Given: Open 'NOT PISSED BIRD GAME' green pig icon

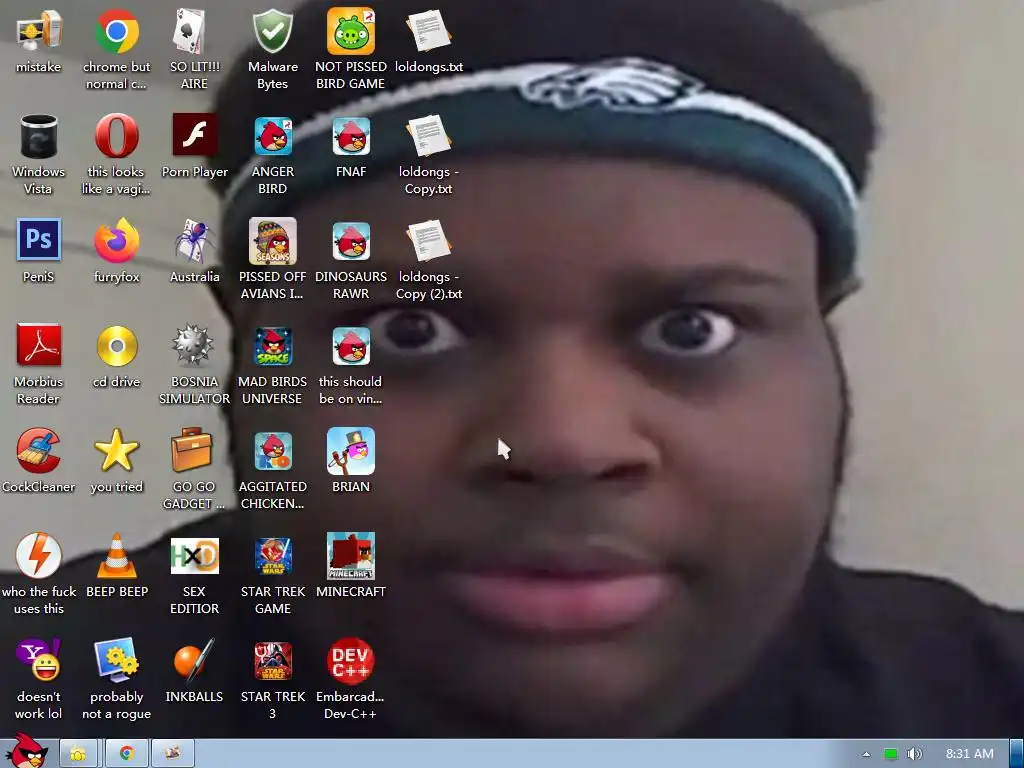Looking at the screenshot, I should [351, 31].
